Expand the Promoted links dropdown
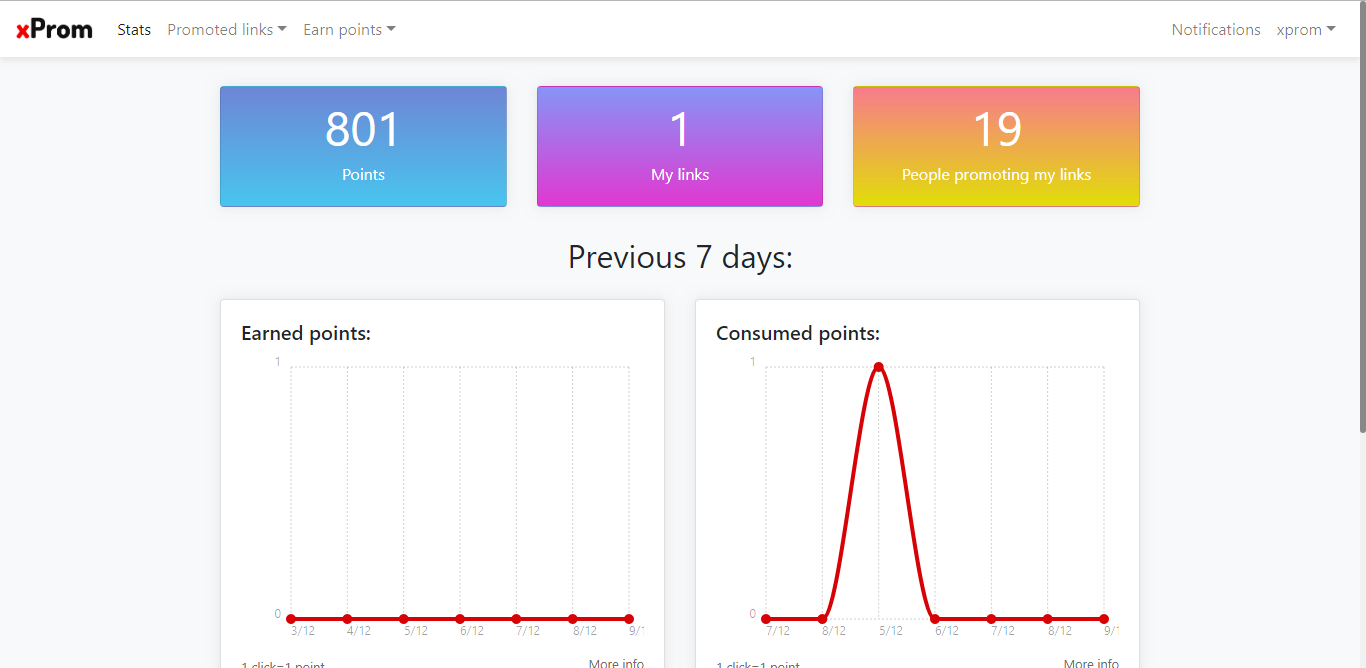This screenshot has height=668, width=1366. tap(227, 30)
